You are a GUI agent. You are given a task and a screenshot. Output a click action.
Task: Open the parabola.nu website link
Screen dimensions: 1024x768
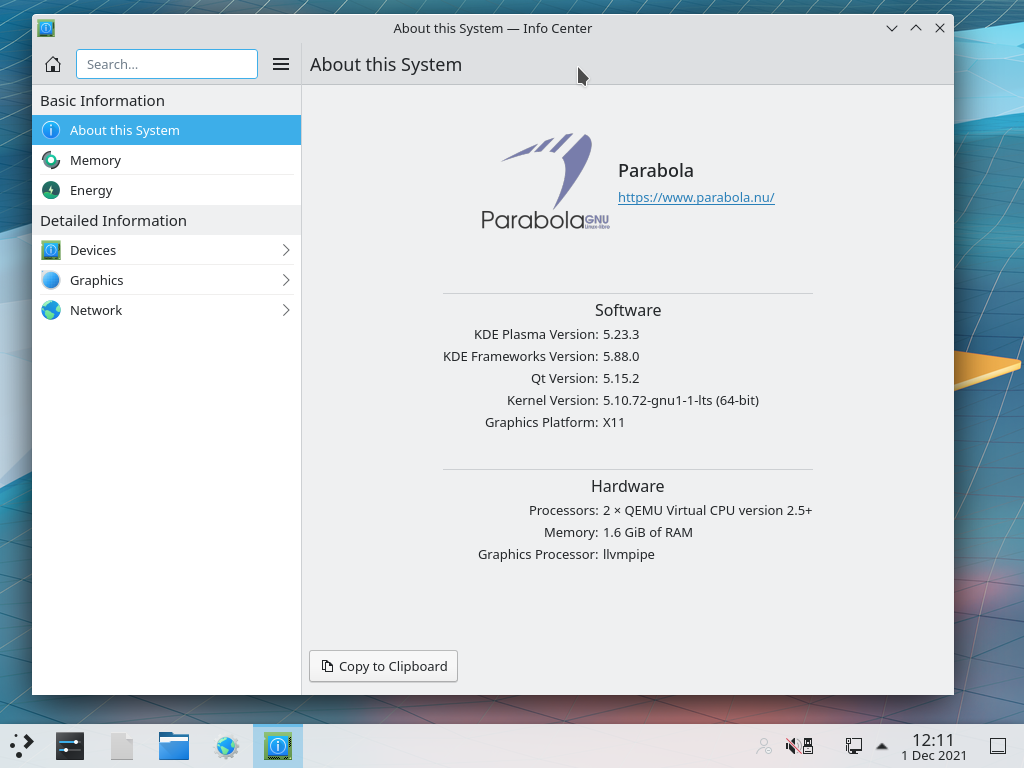(x=696, y=197)
